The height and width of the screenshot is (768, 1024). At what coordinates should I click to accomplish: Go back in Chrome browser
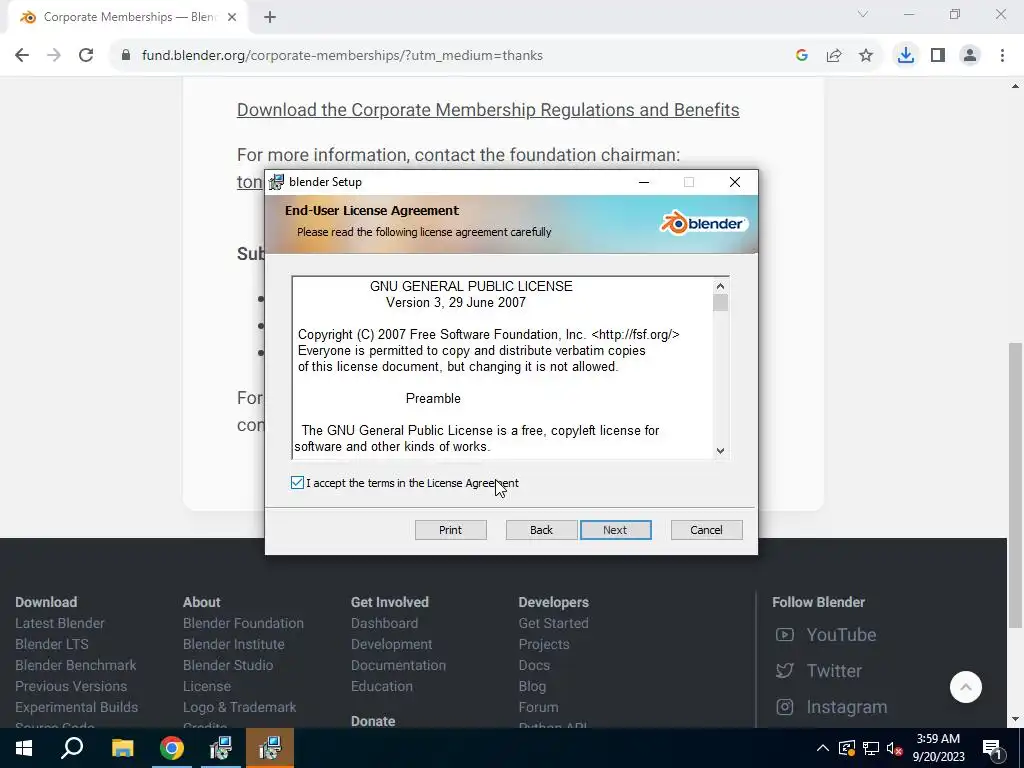pos(22,56)
